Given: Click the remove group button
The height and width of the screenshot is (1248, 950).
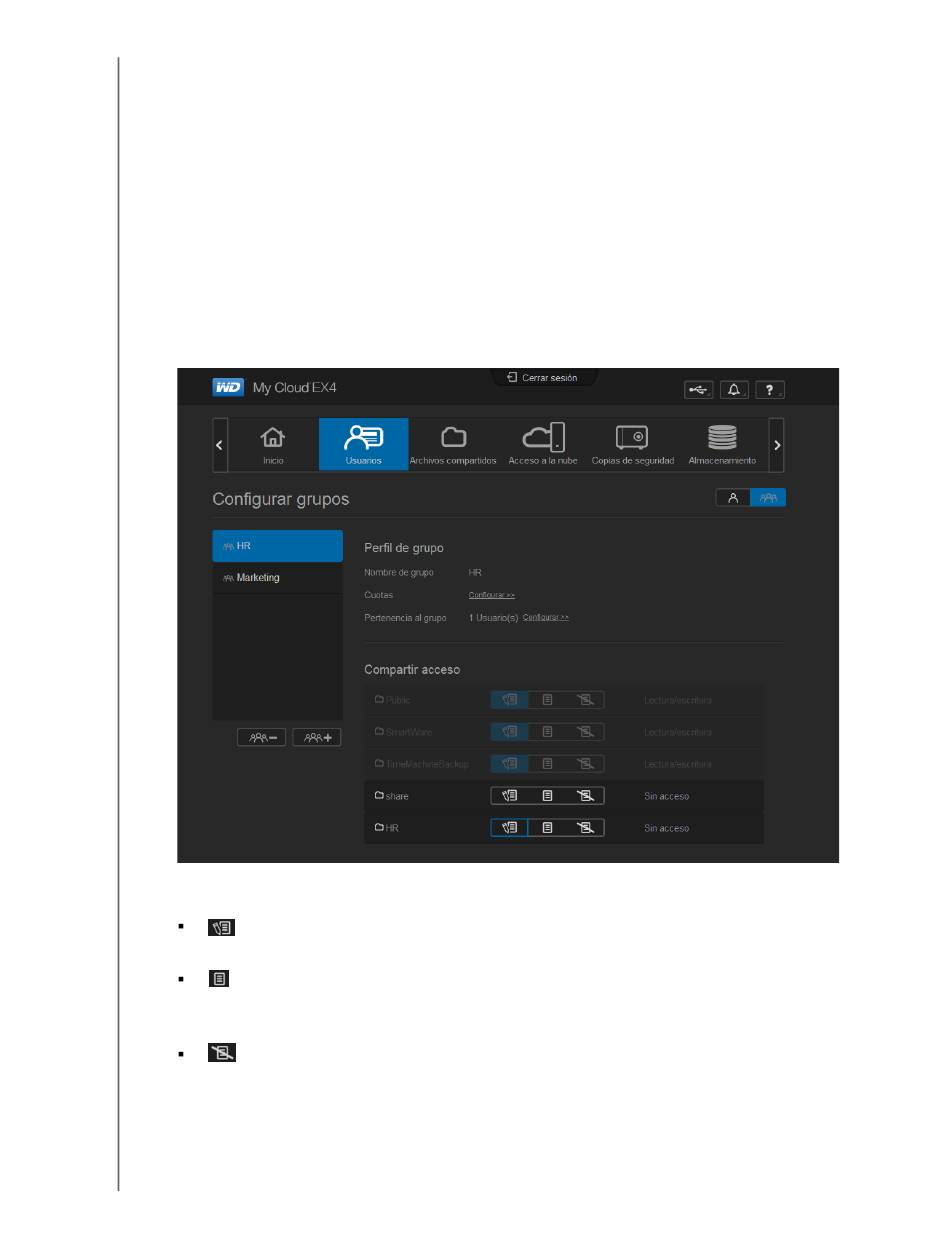Looking at the screenshot, I should [x=262, y=737].
